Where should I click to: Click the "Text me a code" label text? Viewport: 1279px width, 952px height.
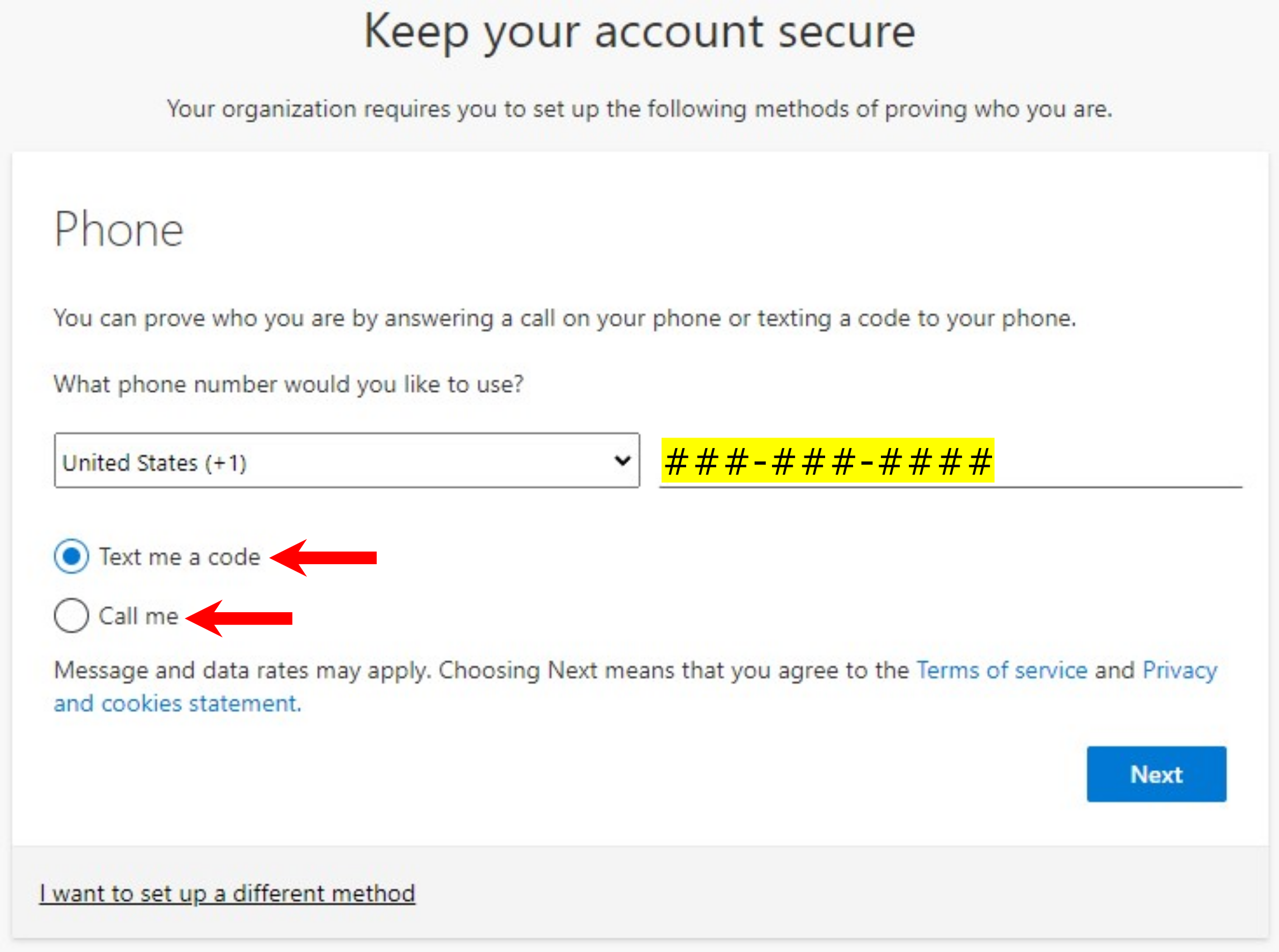click(x=179, y=557)
